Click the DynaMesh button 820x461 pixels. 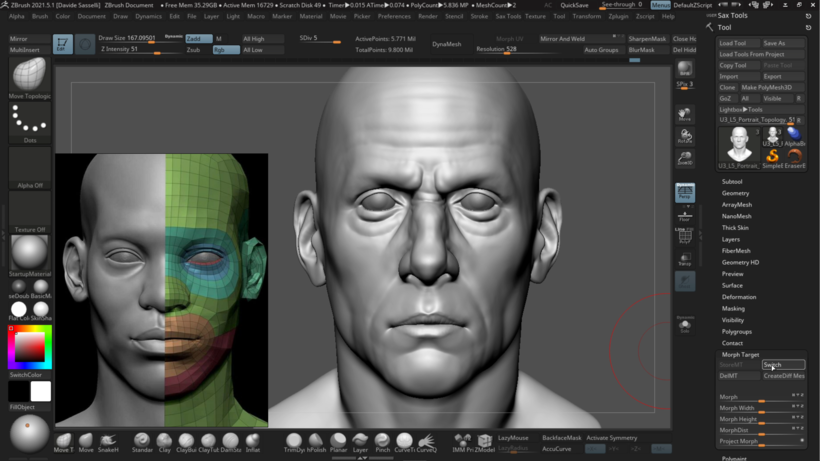pos(447,44)
